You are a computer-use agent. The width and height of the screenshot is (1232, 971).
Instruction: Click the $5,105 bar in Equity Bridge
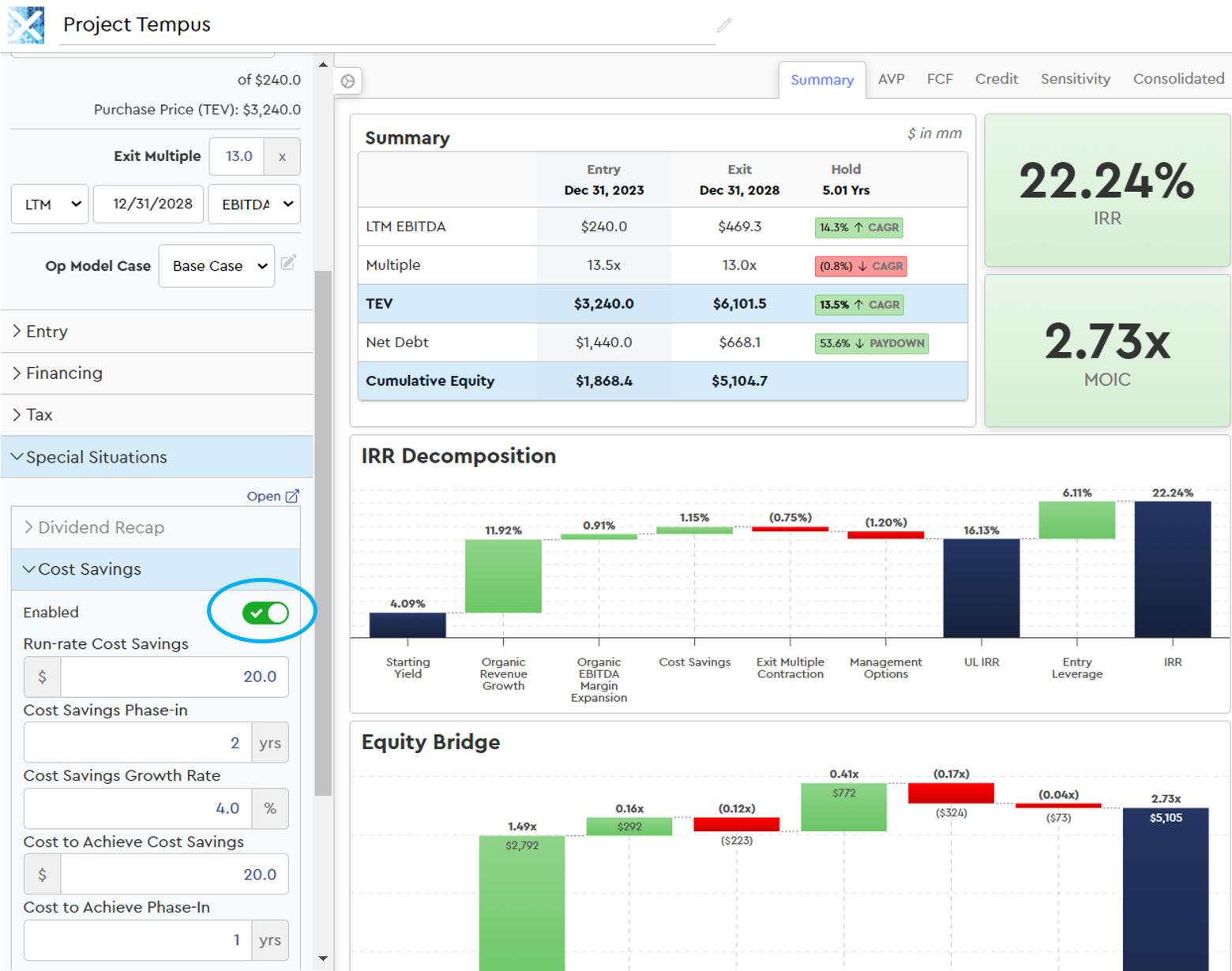coord(1166,890)
